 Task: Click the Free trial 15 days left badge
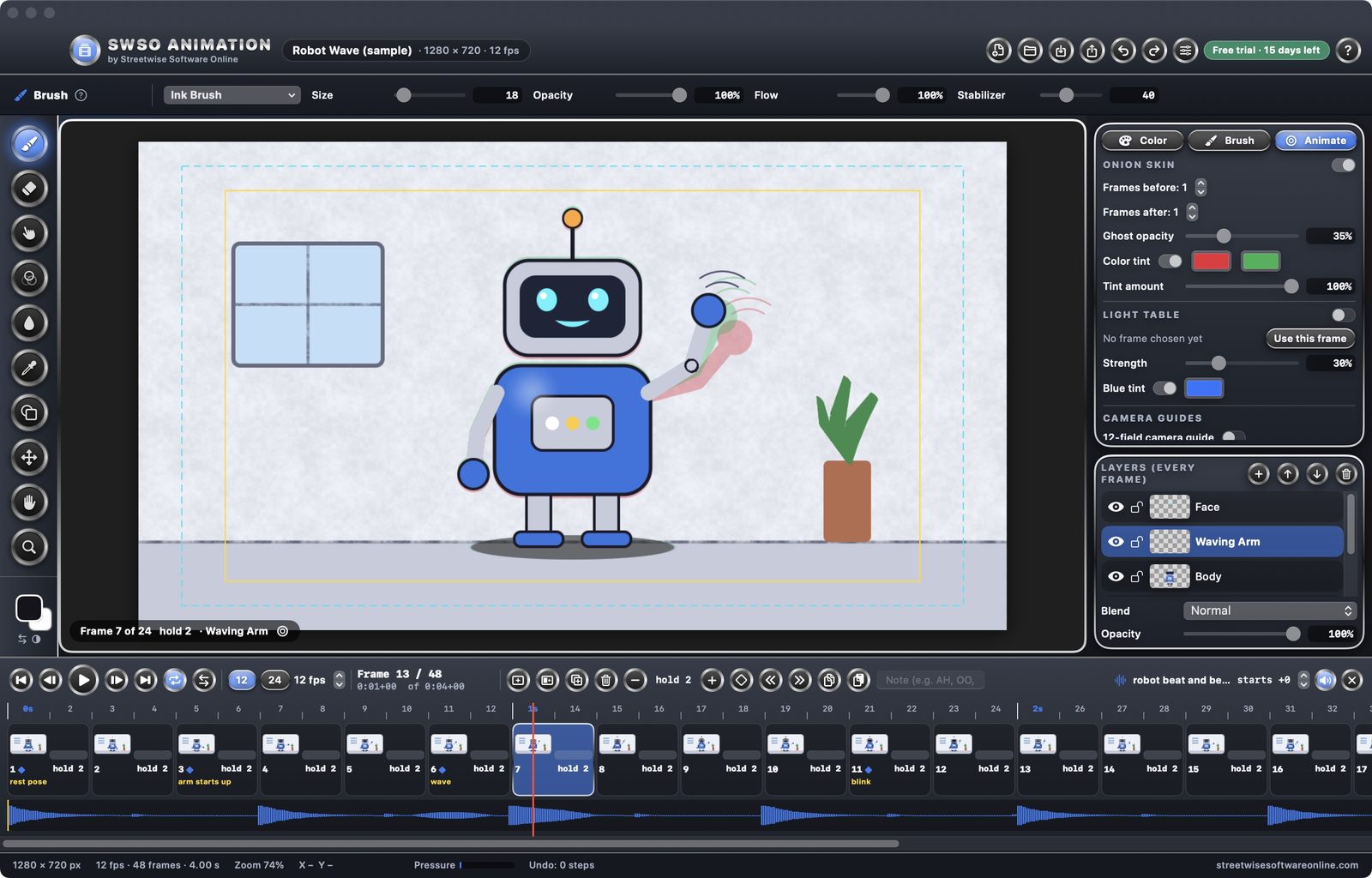pyautogui.click(x=1266, y=51)
